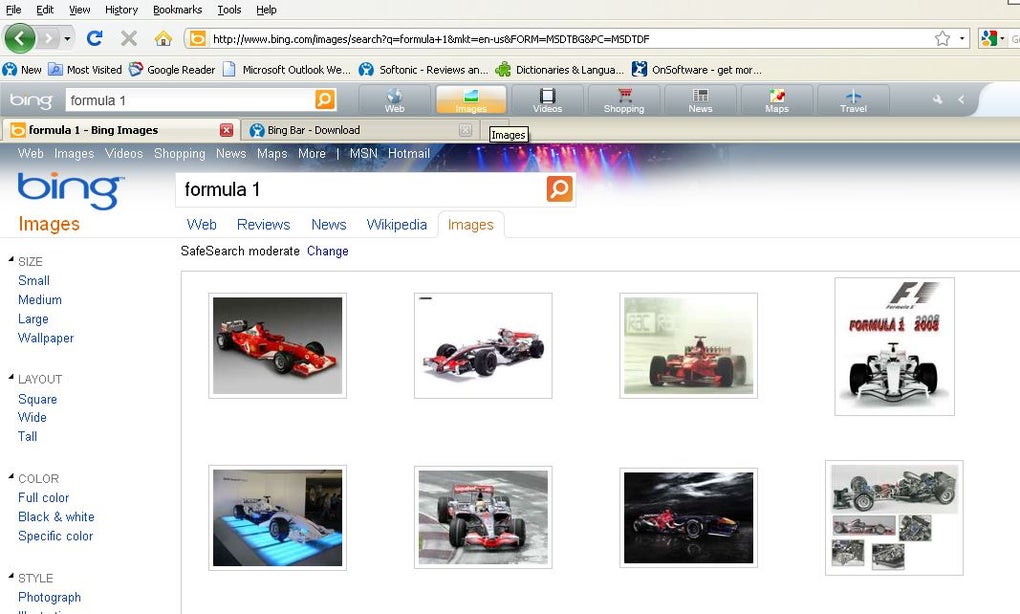Open the Microsoft Outlook Web bookmark
This screenshot has width=1020, height=614.
[287, 70]
